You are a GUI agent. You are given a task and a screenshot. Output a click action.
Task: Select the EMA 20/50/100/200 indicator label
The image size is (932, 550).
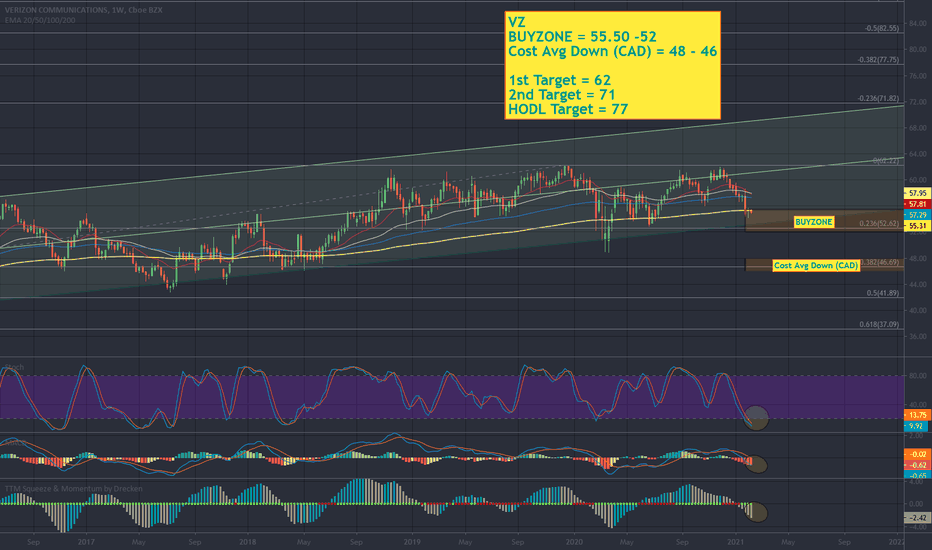click(40, 20)
